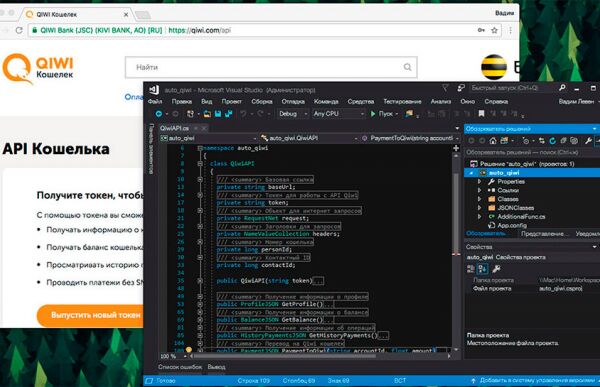
Task: Close the QIWI Кошелек Chrome tab
Action: coord(126,15)
